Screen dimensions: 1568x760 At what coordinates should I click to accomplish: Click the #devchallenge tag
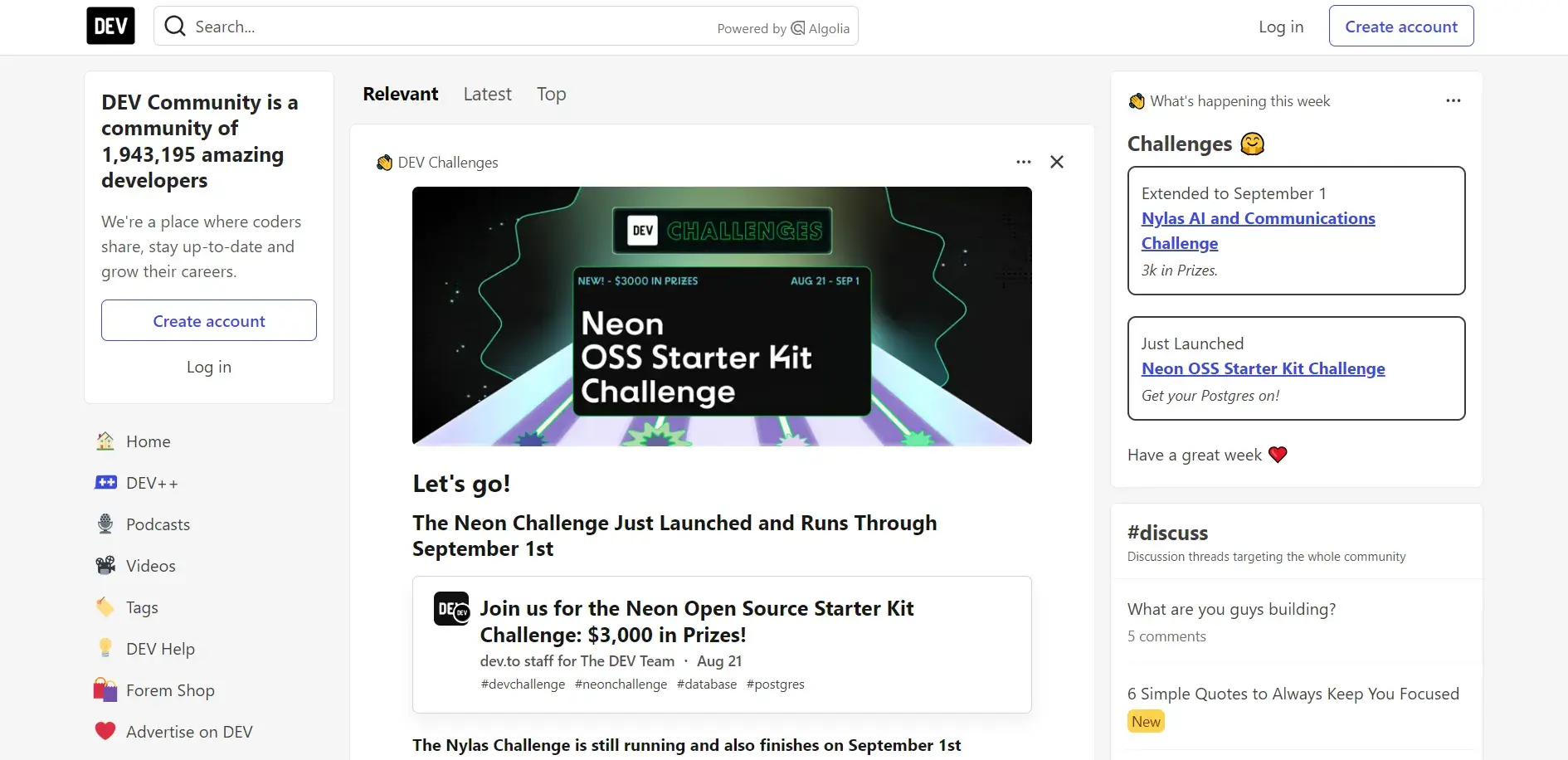[523, 684]
